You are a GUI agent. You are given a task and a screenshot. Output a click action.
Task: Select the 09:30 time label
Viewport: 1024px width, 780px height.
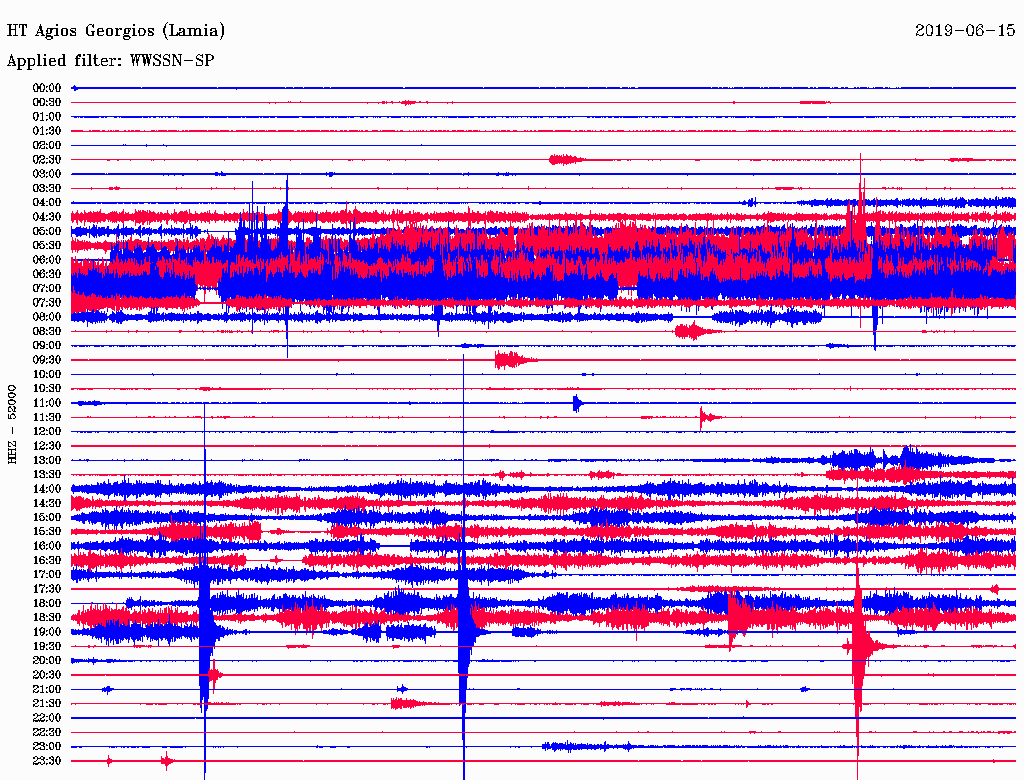(x=47, y=361)
